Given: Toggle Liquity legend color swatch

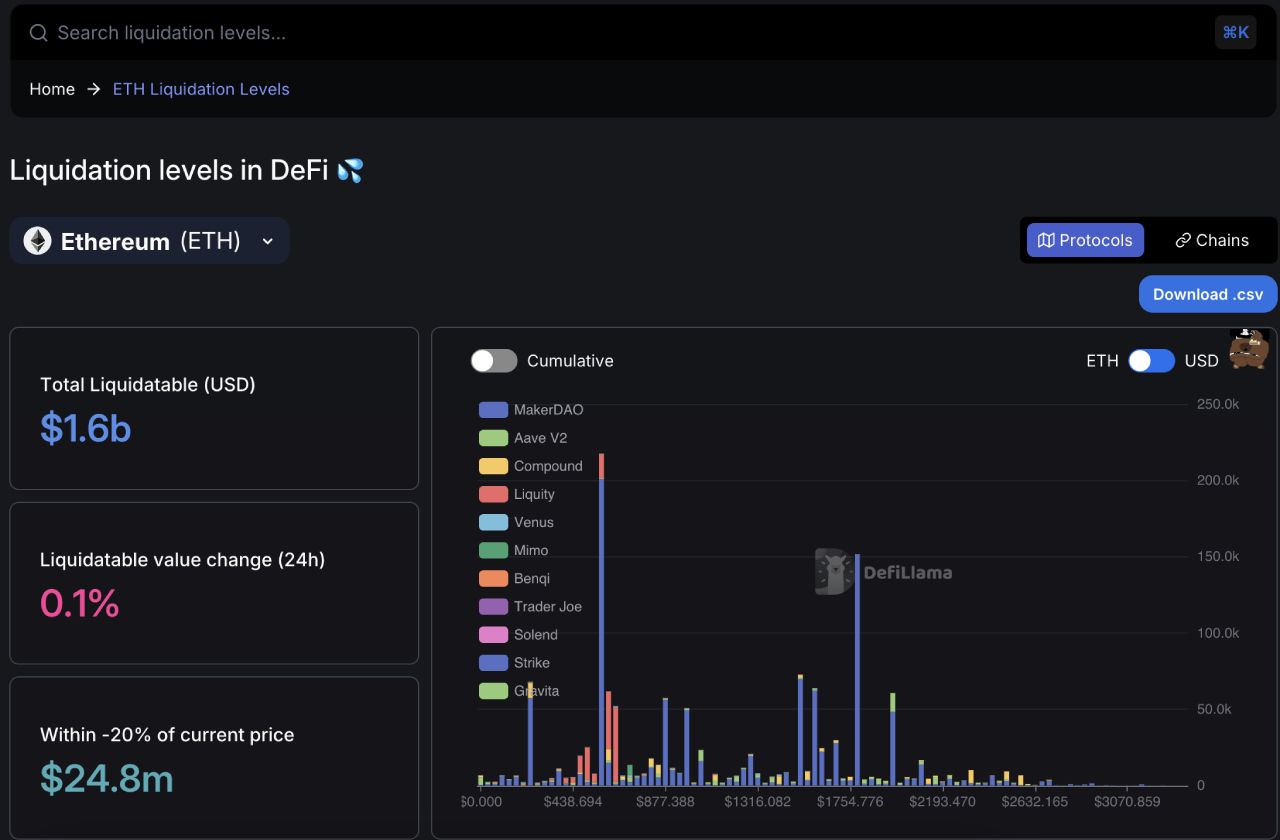Looking at the screenshot, I should (x=494, y=494).
